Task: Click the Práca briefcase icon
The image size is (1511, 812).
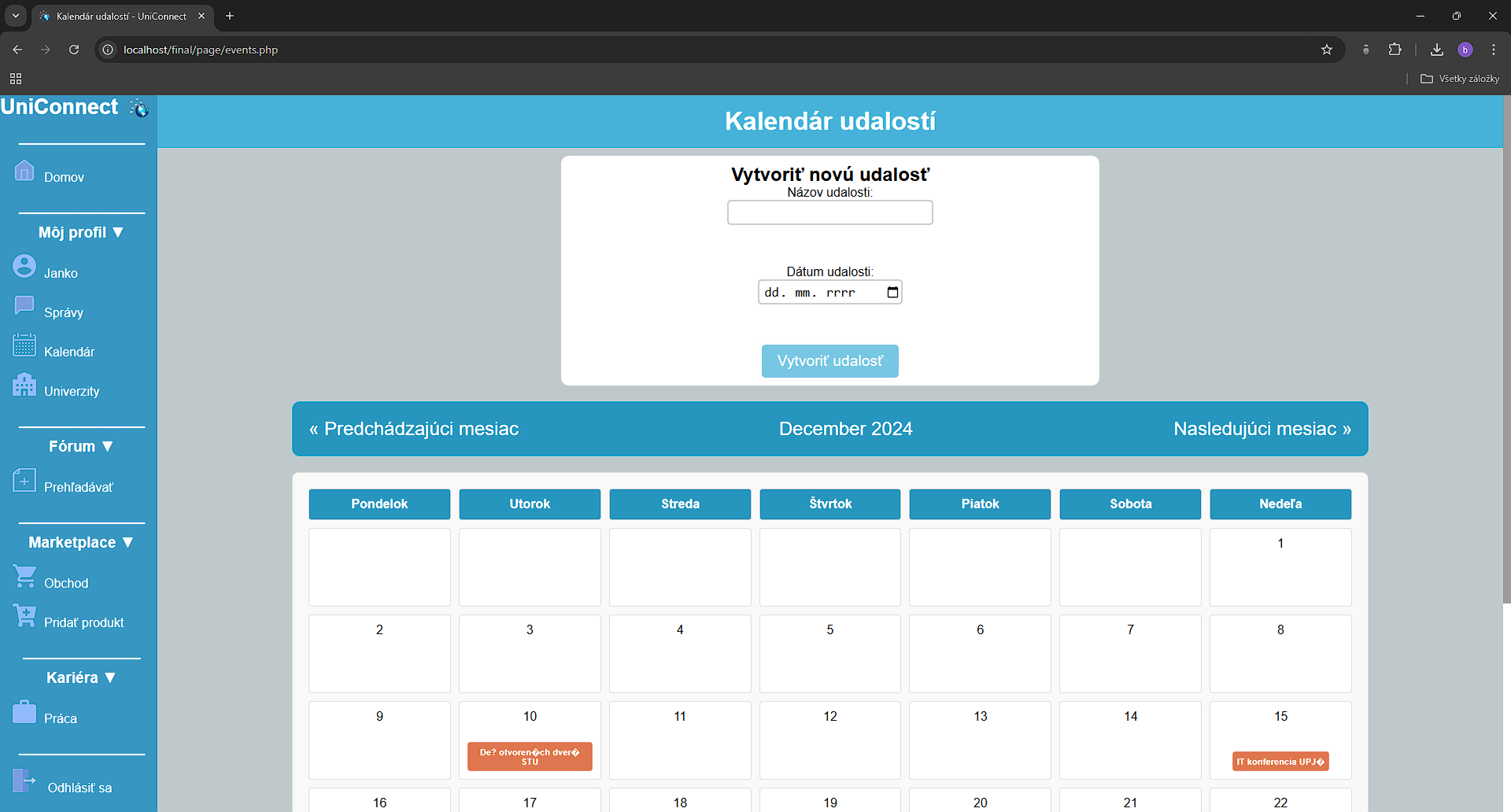Action: tap(24, 711)
